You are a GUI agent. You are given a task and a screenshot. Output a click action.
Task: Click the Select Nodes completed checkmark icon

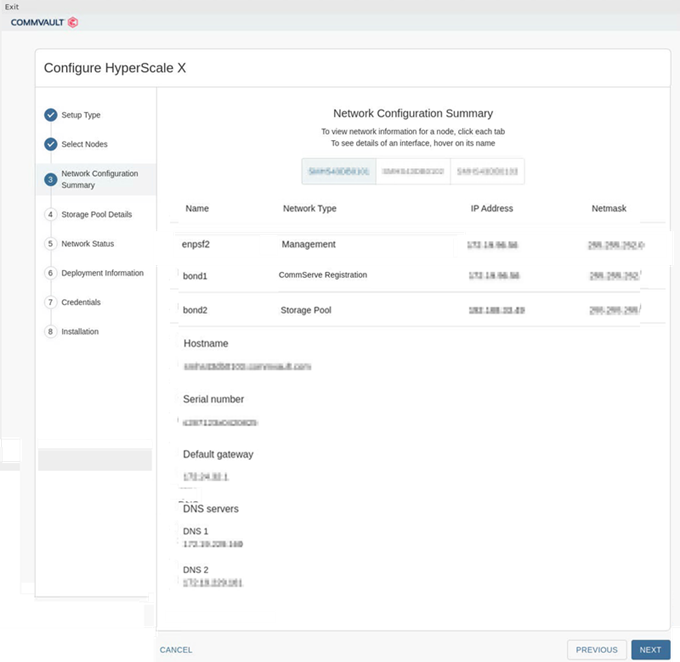(x=50, y=144)
